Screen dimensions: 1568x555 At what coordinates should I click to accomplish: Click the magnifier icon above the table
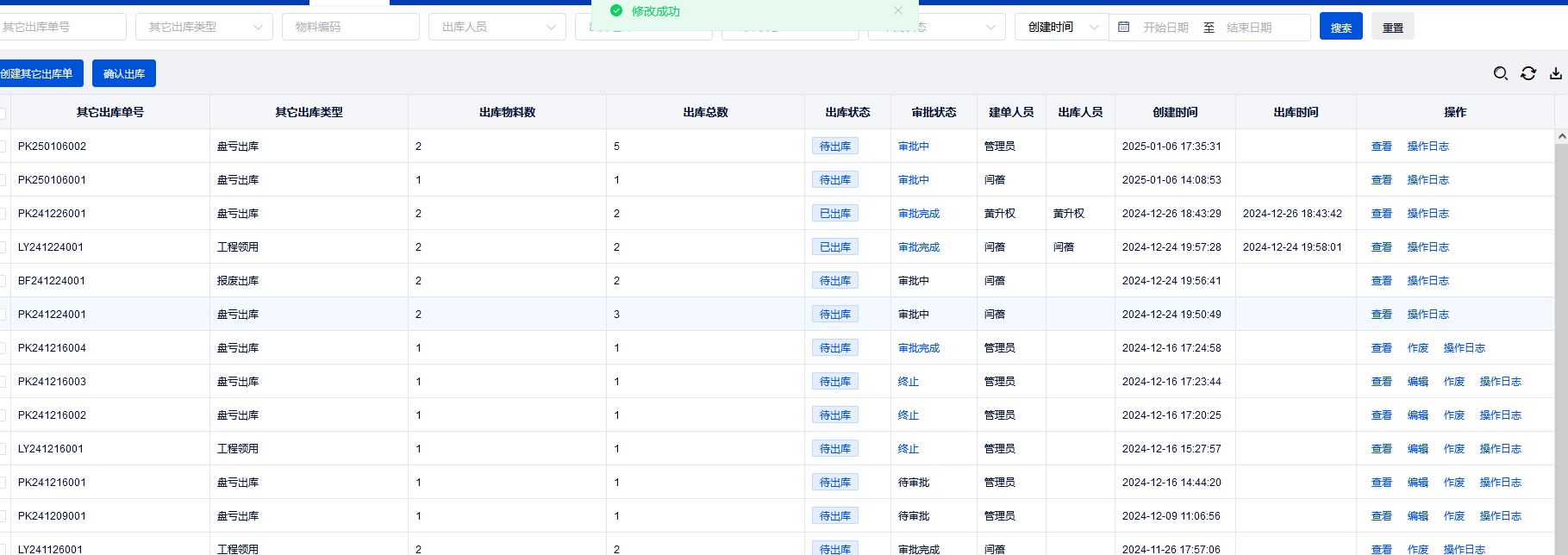(1500, 74)
